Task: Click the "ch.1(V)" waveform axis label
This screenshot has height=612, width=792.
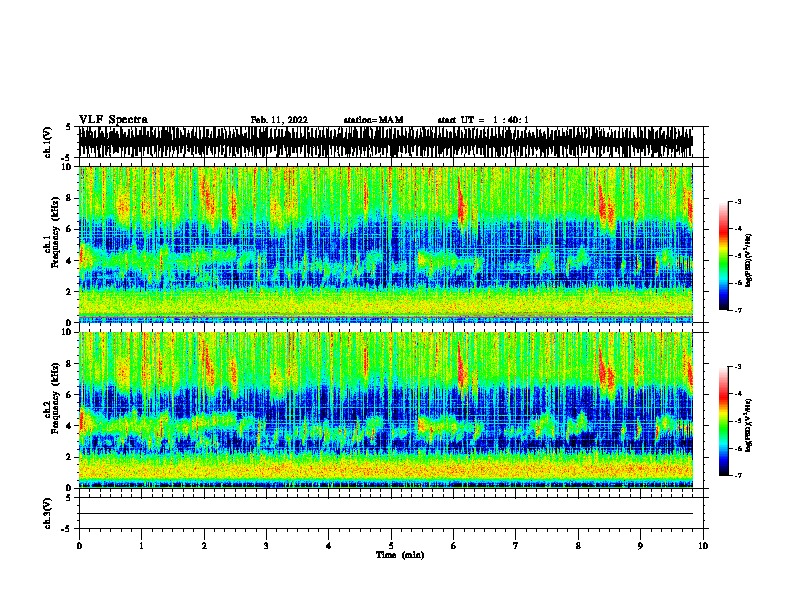Action: point(48,142)
